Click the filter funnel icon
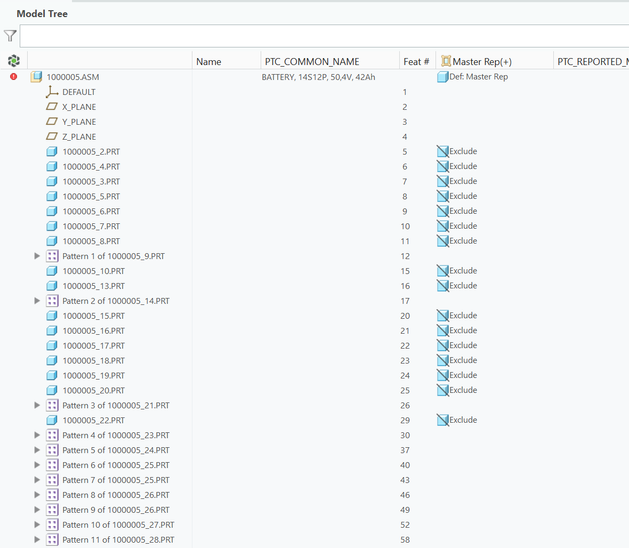Image resolution: width=629 pixels, height=548 pixels. click(10, 36)
